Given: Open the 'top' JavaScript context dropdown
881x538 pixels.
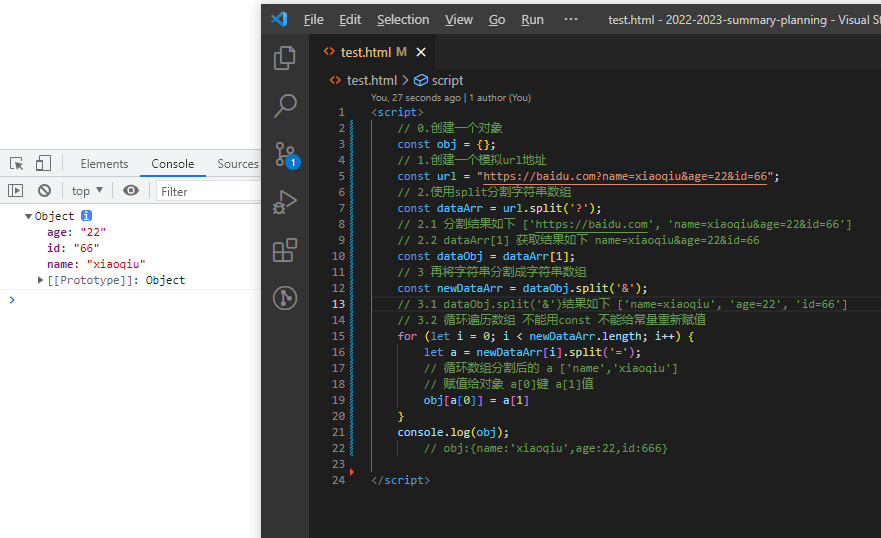Looking at the screenshot, I should pos(88,190).
